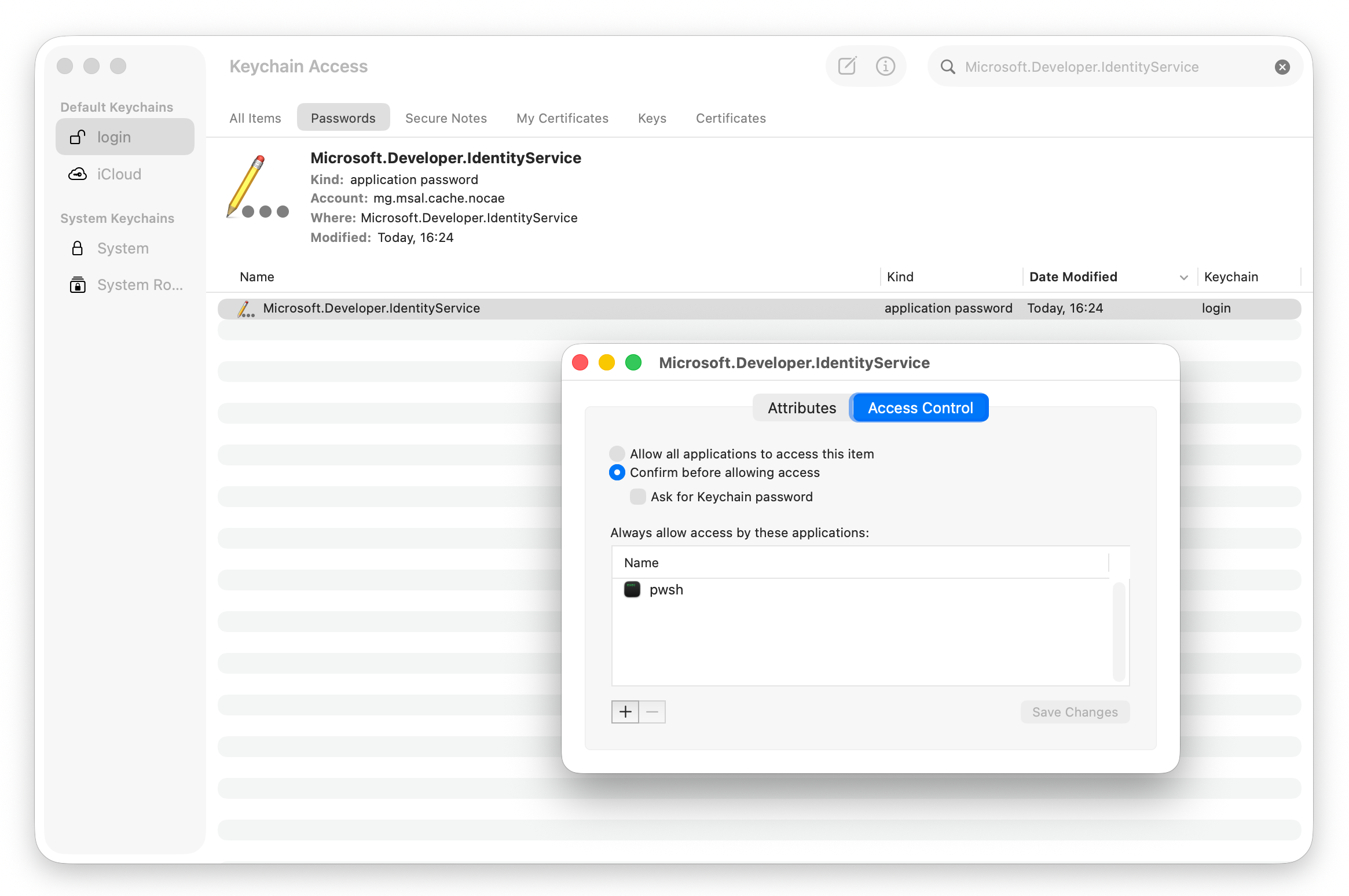
Task: Click the System keychain lock icon
Action: pos(78,248)
